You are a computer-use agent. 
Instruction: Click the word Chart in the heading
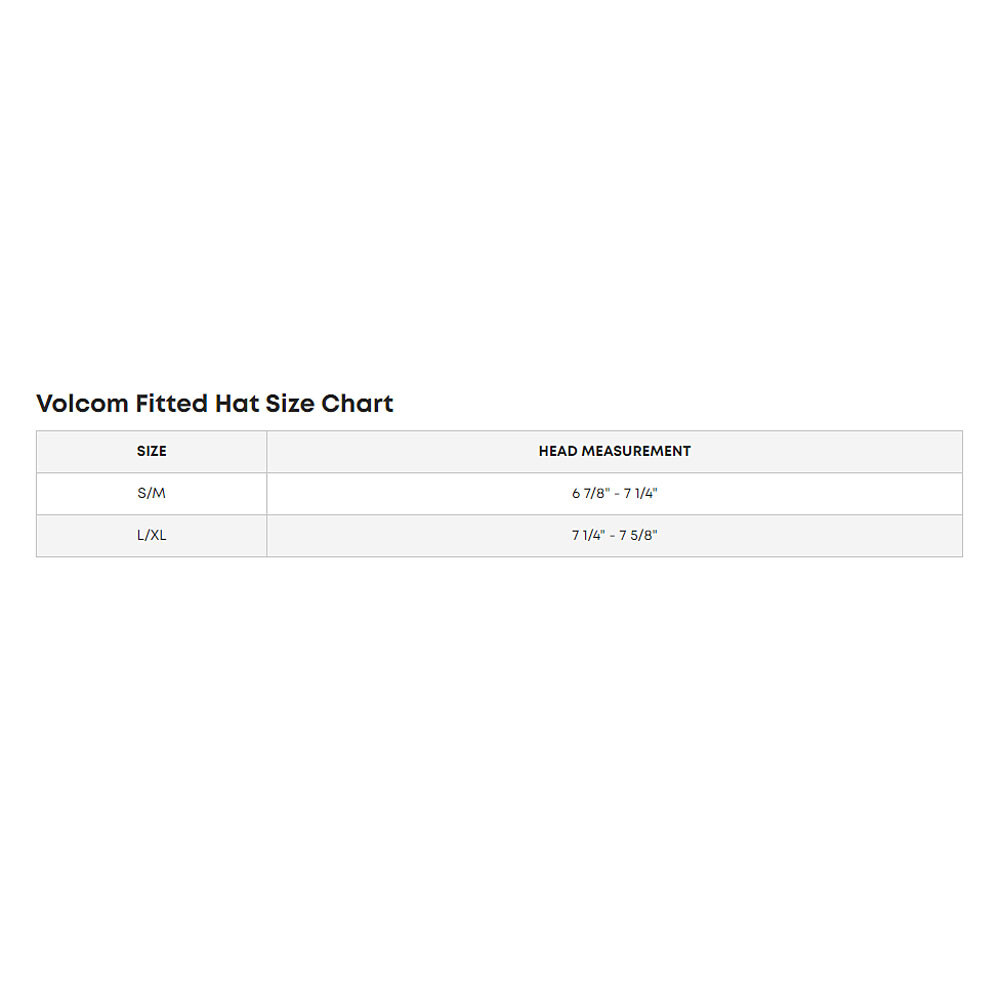point(357,403)
